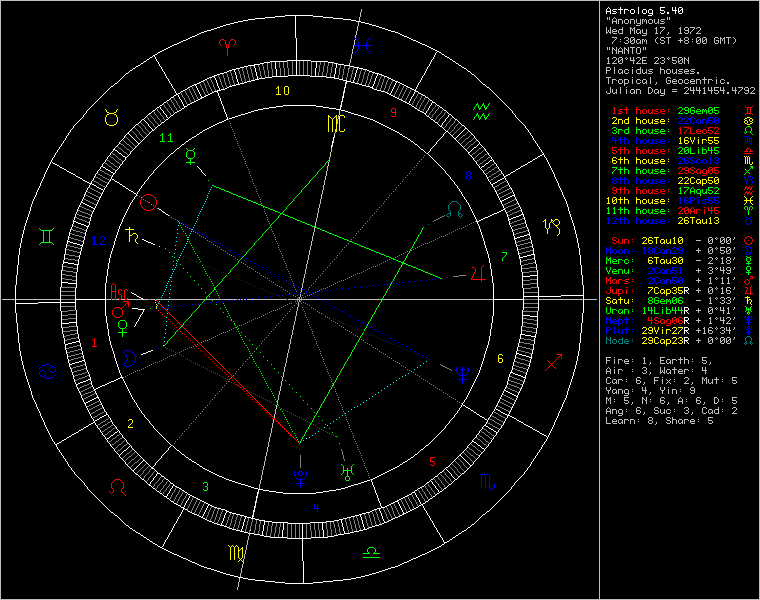The image size is (760, 600).
Task: Click the 'Wed May 17, 1972' date line
Action: click(x=653, y=31)
